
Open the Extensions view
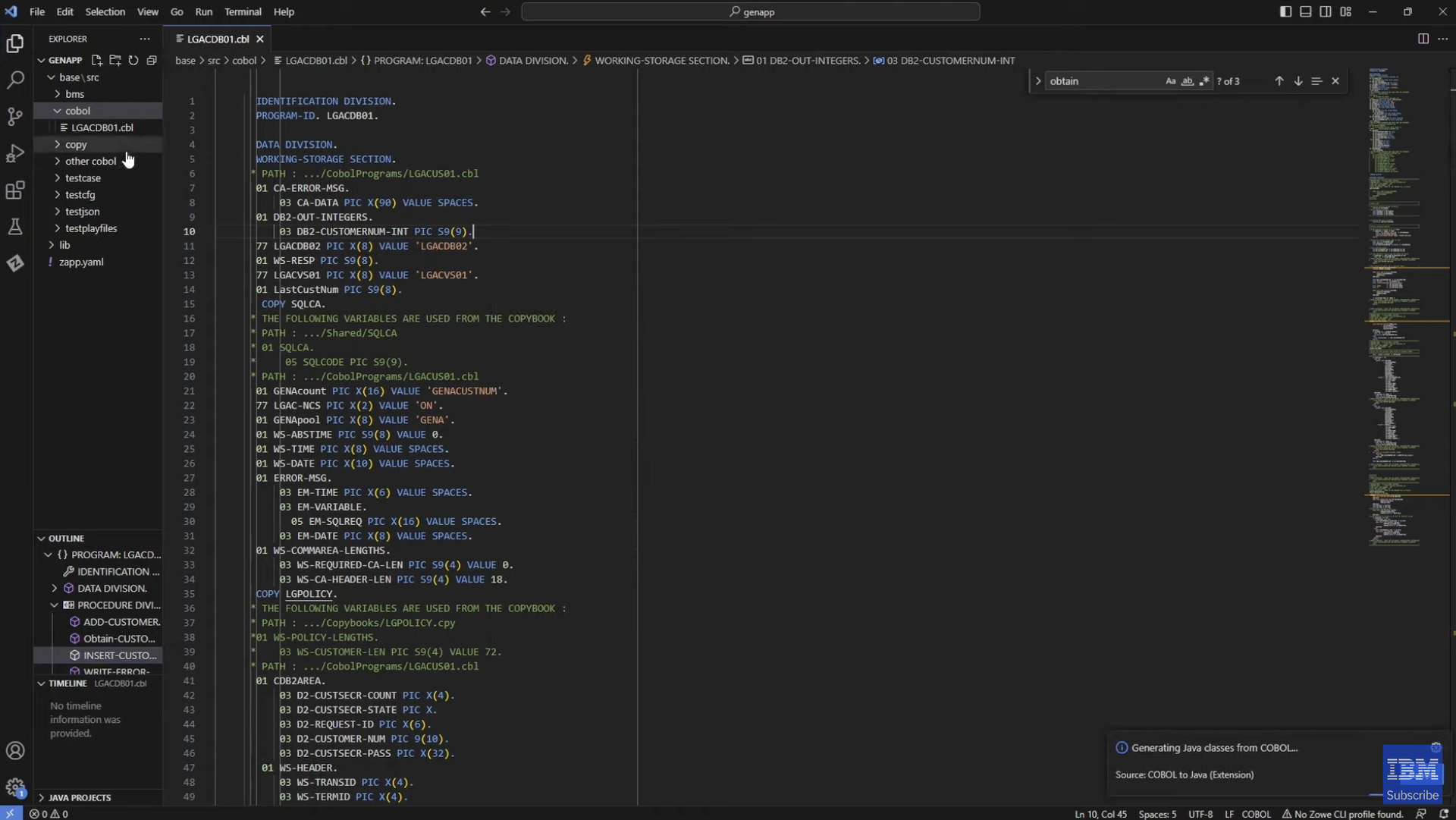pyautogui.click(x=15, y=190)
